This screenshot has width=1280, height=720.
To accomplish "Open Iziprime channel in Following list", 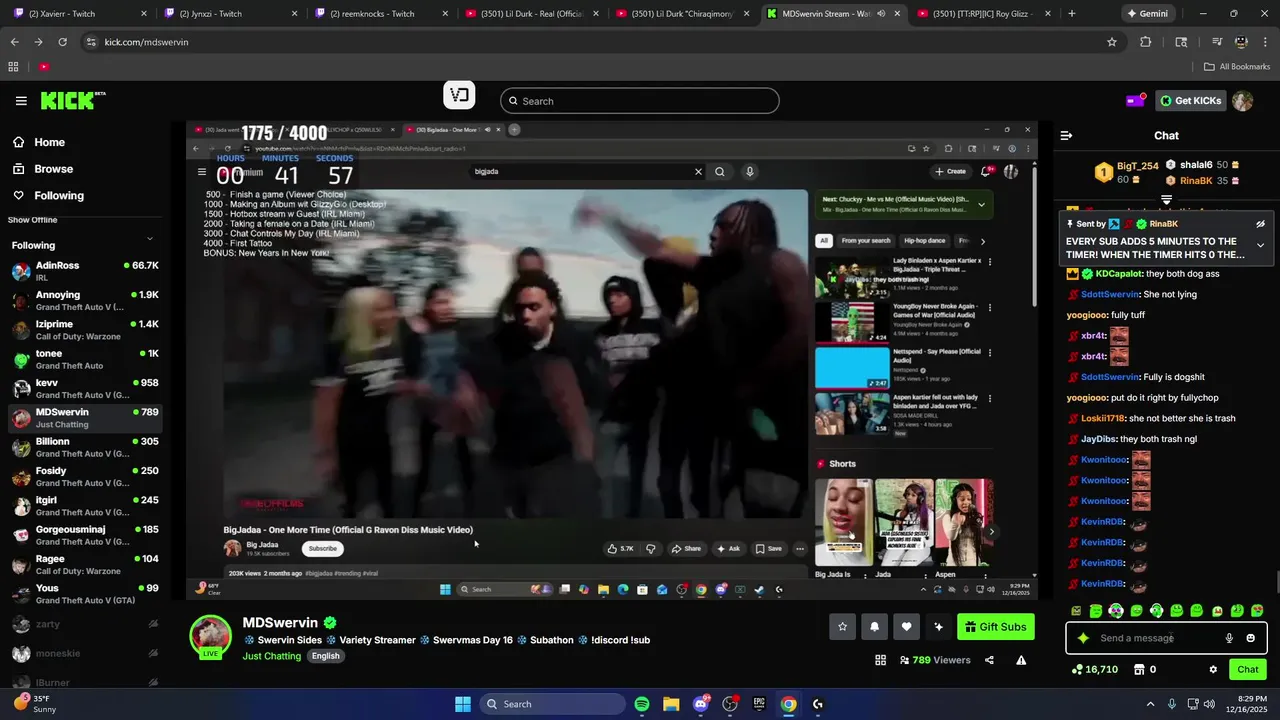I will pyautogui.click(x=85, y=330).
